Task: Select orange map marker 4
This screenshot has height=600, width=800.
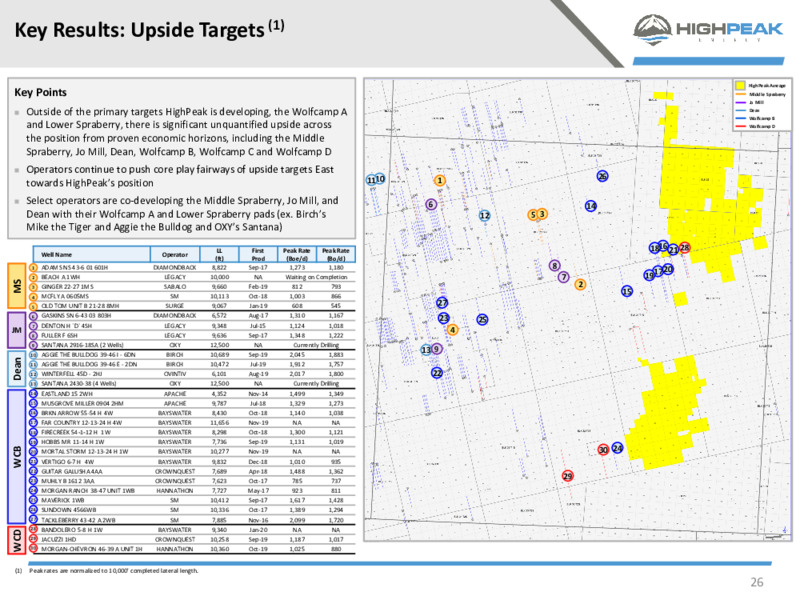Action: (x=452, y=330)
